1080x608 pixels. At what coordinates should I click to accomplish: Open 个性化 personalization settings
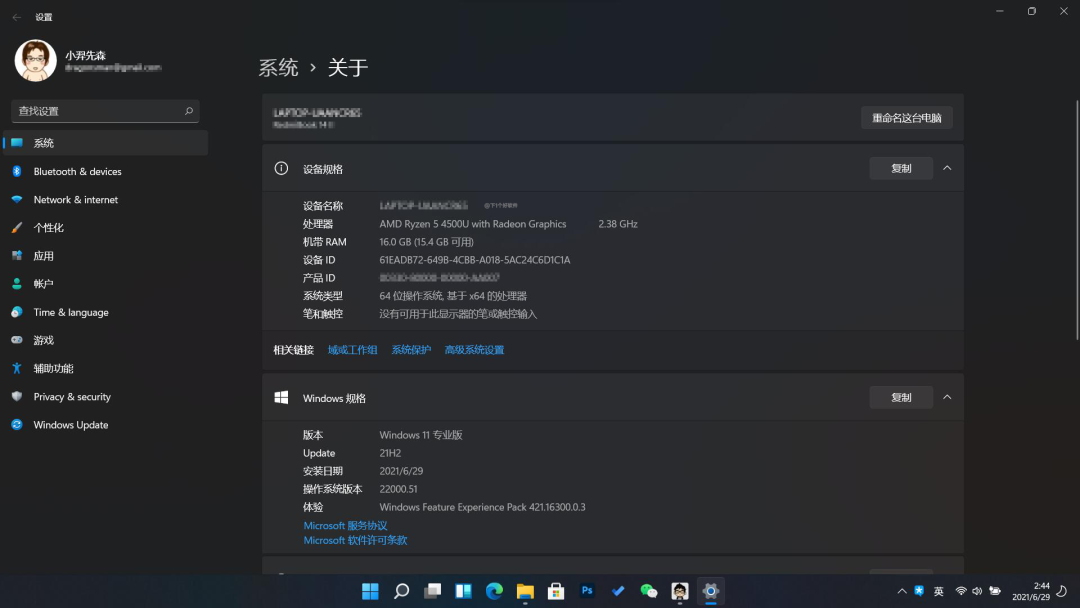[105, 227]
